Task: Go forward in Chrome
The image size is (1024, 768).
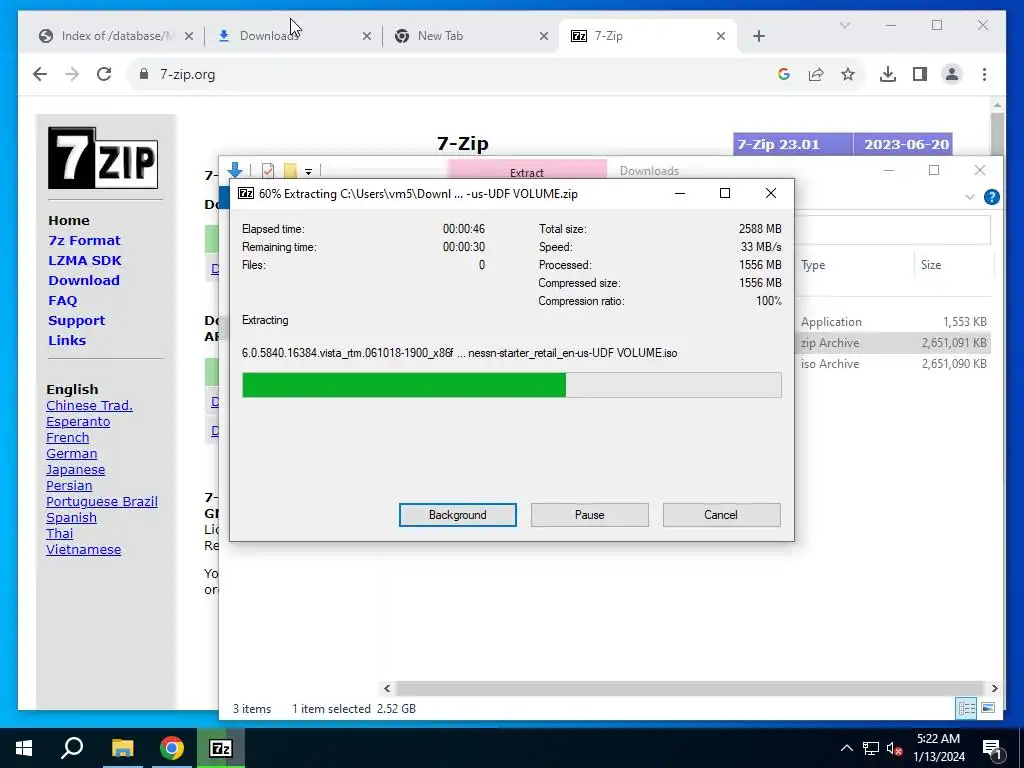Action: (72, 74)
